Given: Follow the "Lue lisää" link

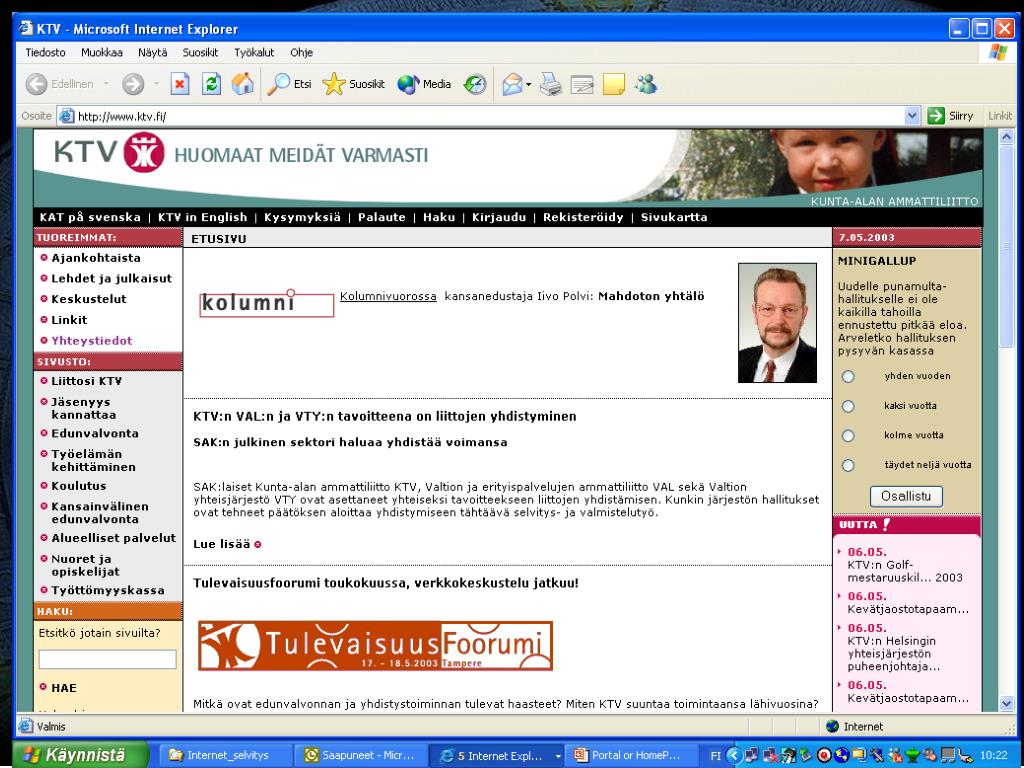Looking at the screenshot, I should click(x=222, y=544).
